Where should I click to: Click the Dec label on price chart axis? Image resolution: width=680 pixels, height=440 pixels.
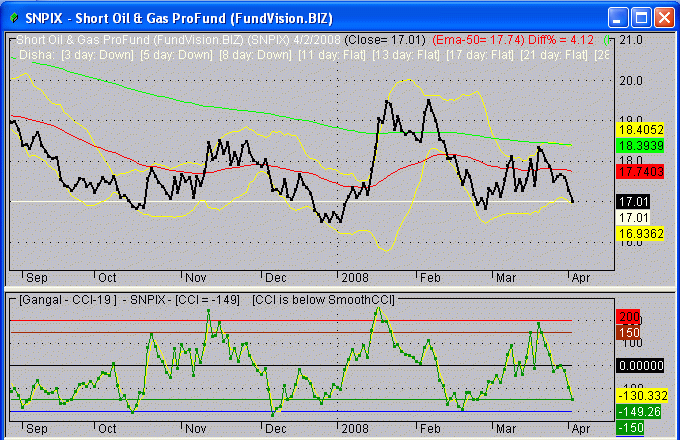(x=276, y=278)
